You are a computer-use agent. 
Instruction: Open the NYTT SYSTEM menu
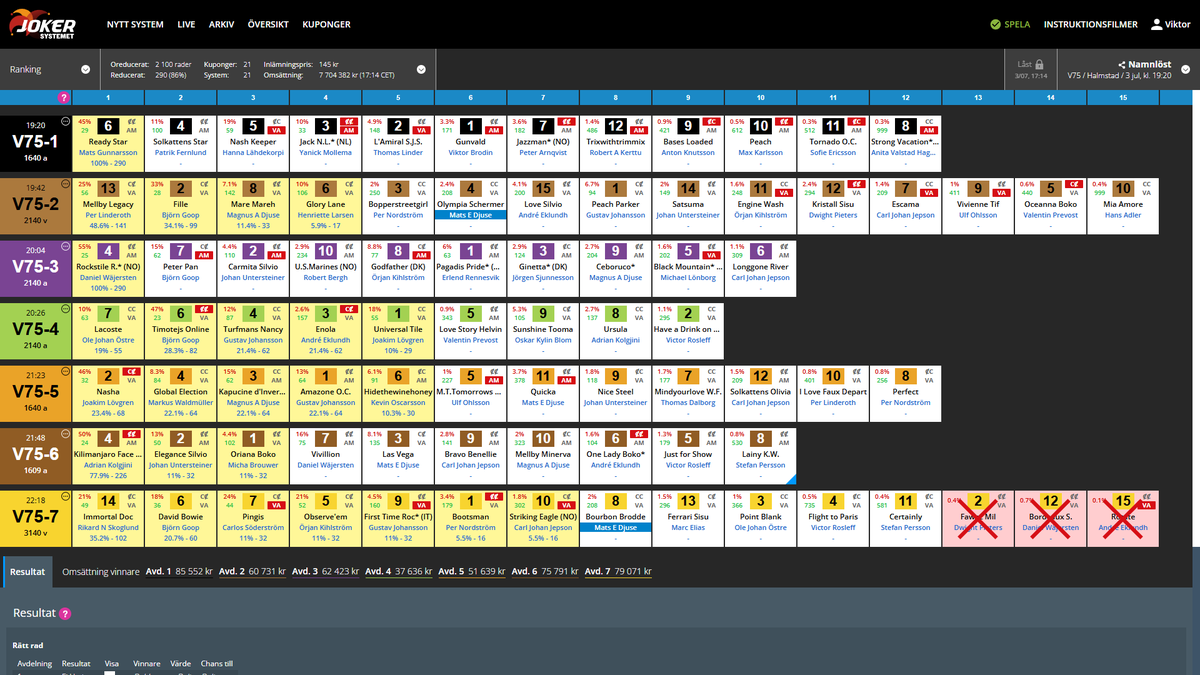tap(135, 24)
